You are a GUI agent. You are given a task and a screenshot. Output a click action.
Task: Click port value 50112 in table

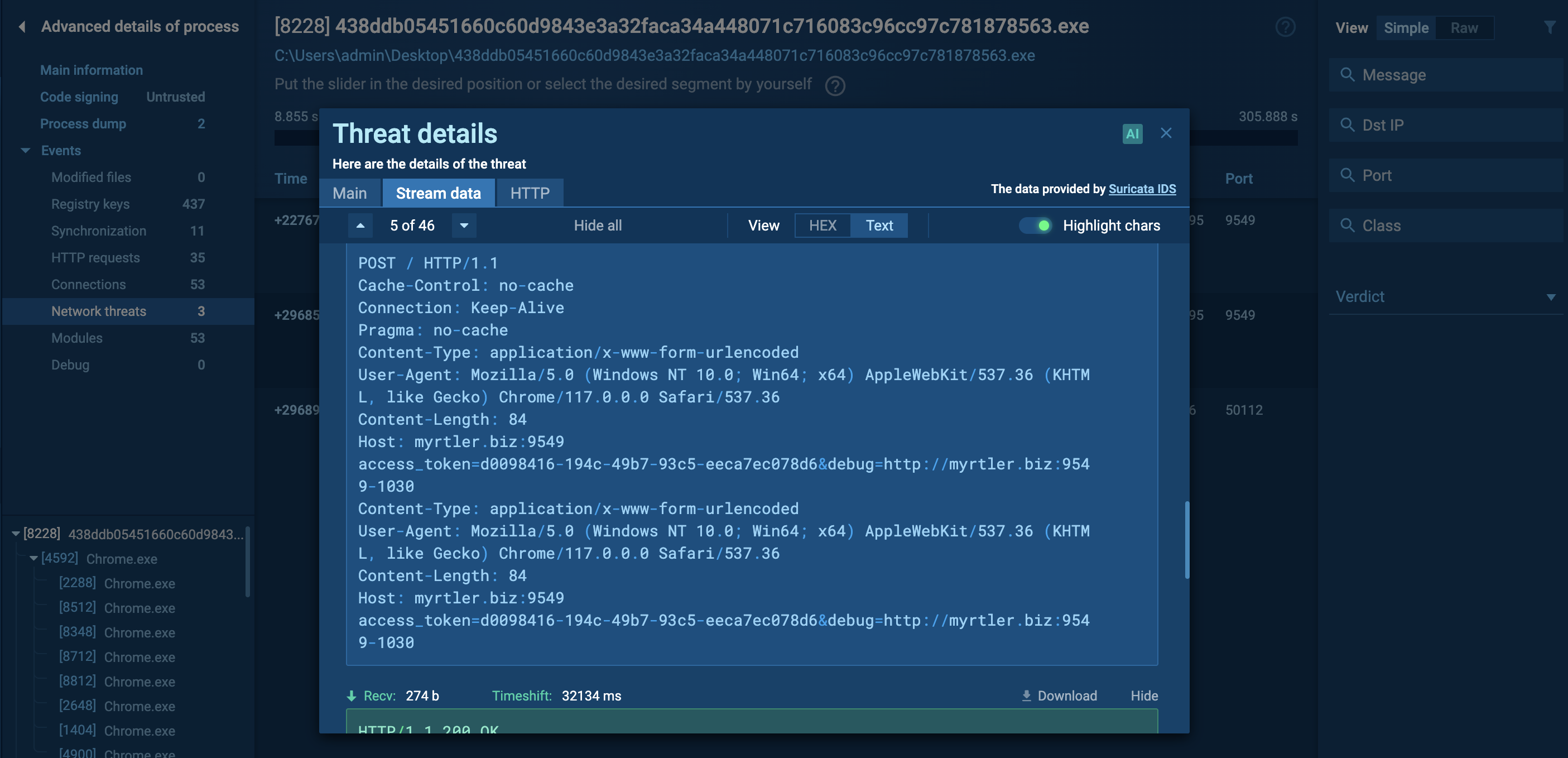(1244, 410)
